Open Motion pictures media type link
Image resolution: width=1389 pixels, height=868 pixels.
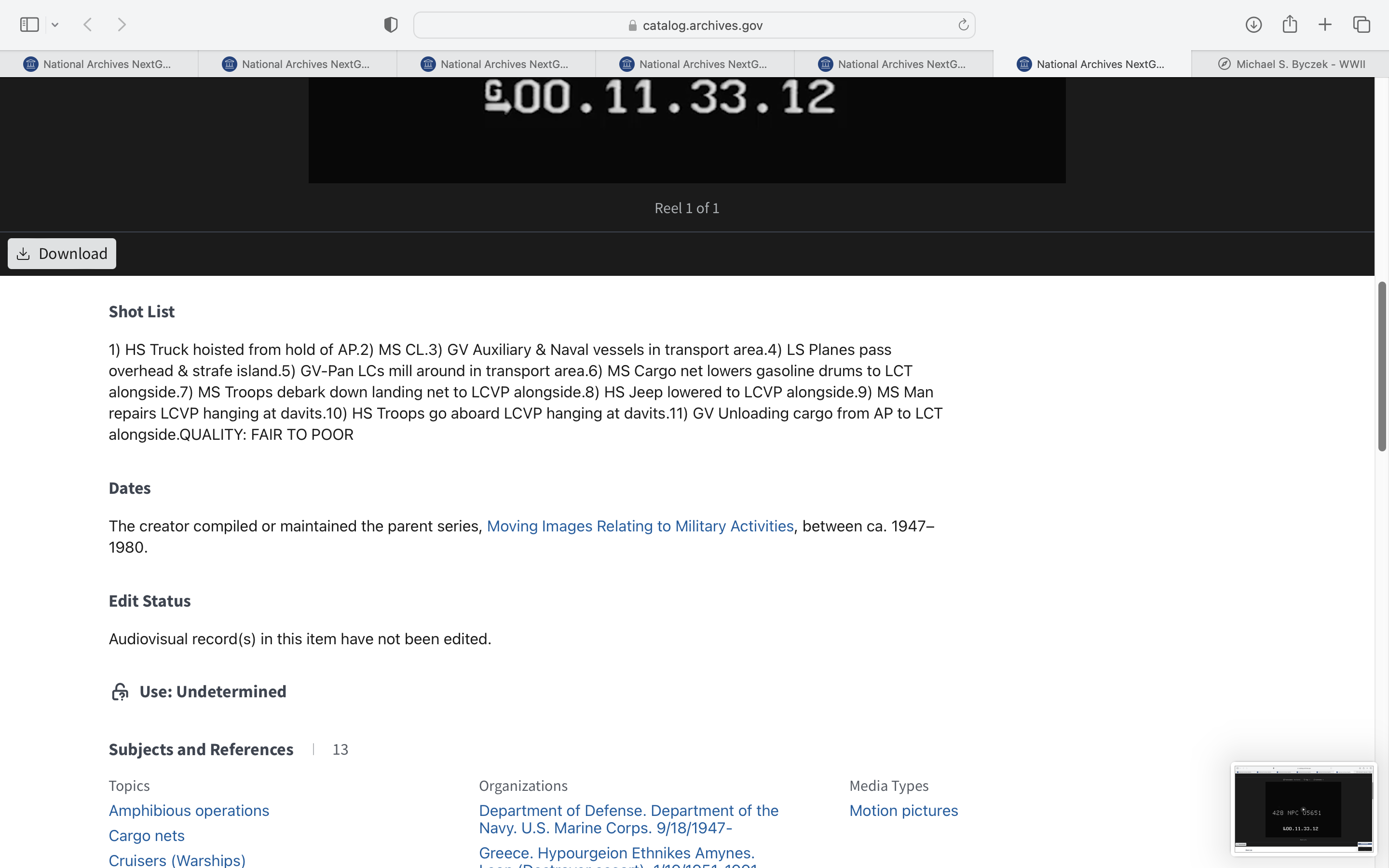coord(903,811)
